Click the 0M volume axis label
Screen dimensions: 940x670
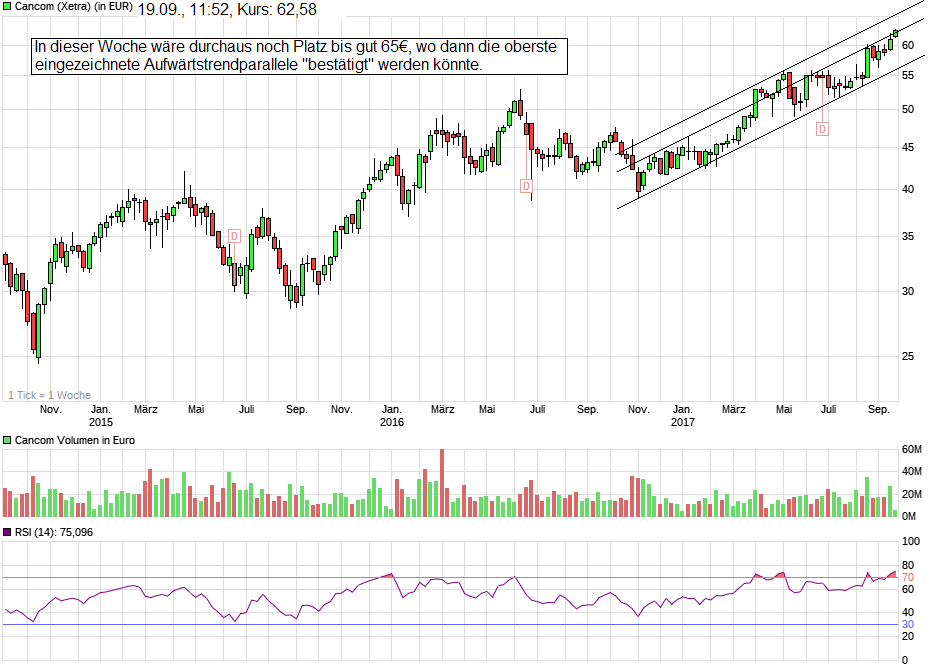pos(909,517)
